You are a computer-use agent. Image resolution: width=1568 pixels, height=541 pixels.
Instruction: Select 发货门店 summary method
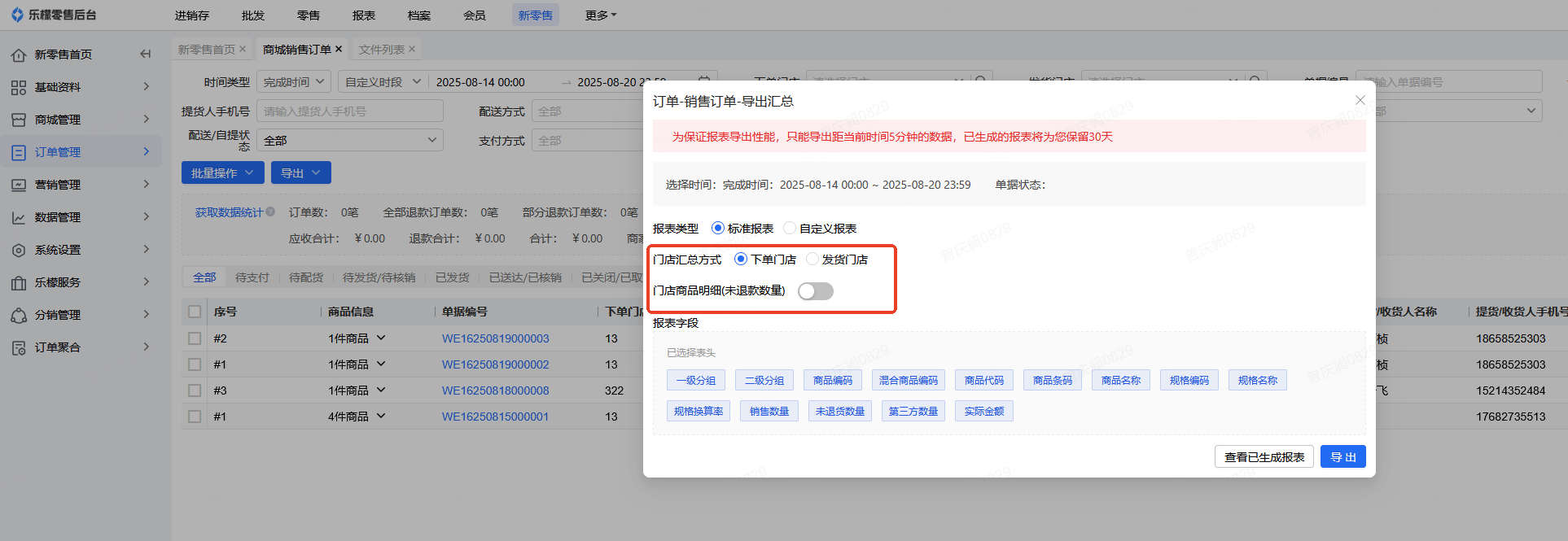(x=812, y=259)
